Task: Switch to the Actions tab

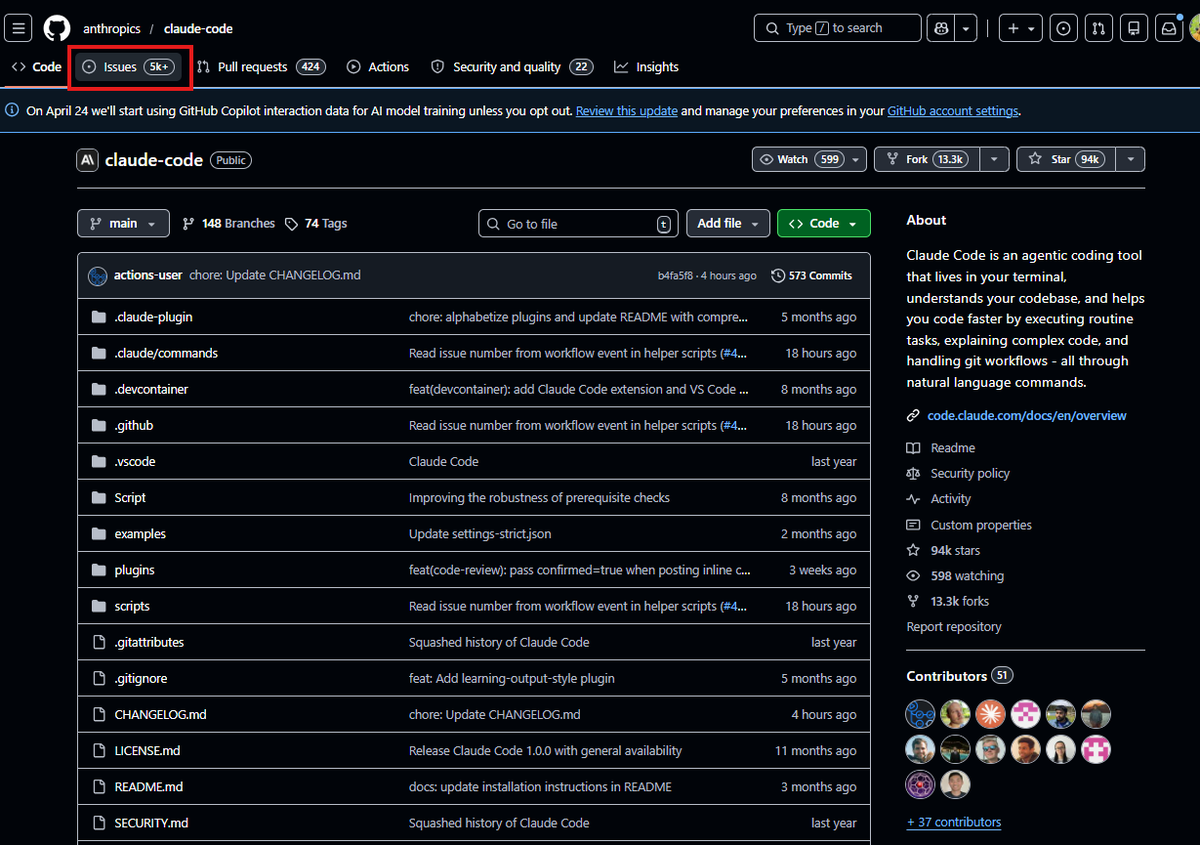Action: coord(378,67)
